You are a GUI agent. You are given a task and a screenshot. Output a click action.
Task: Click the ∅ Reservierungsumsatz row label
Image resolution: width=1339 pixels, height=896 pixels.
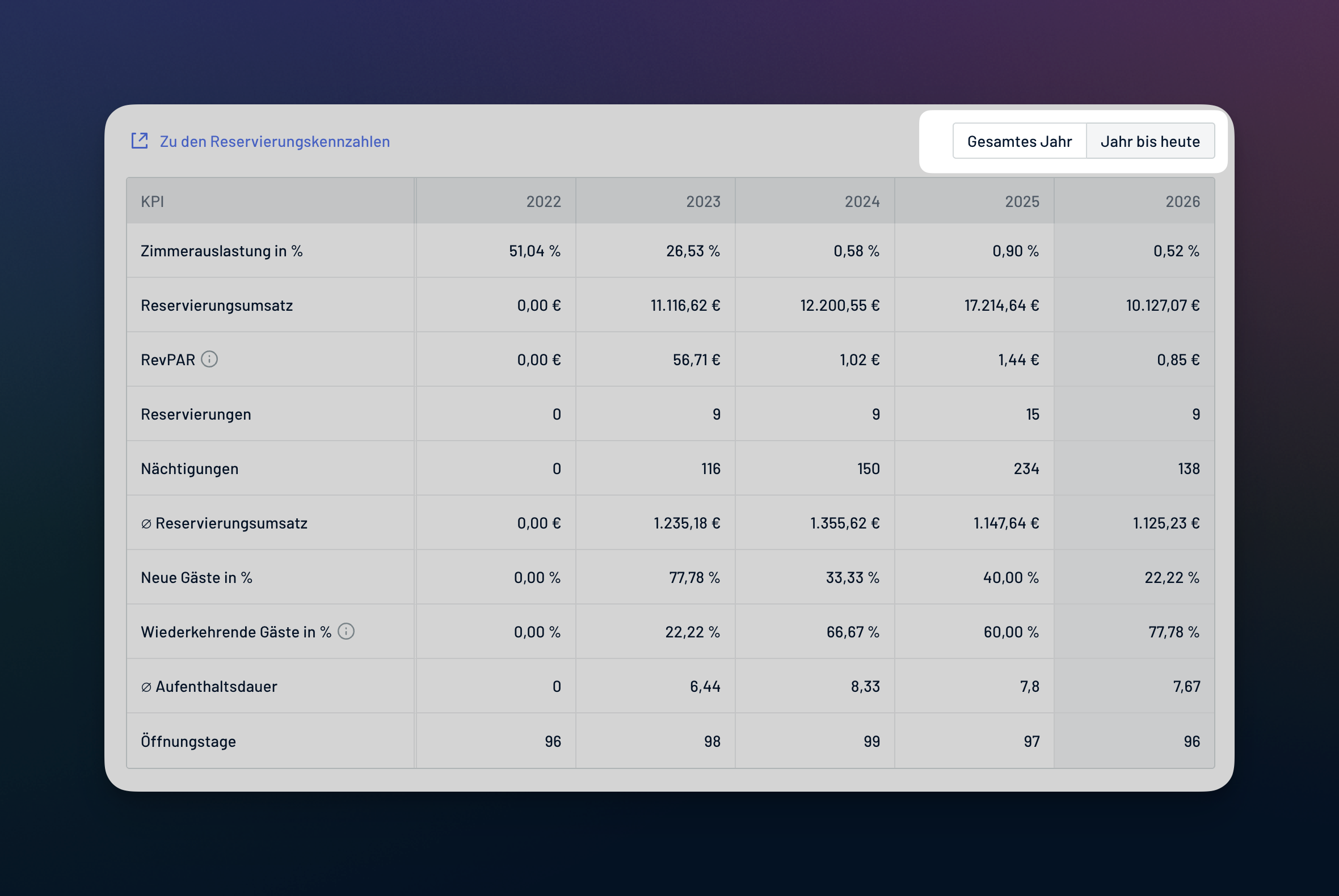pos(224,523)
